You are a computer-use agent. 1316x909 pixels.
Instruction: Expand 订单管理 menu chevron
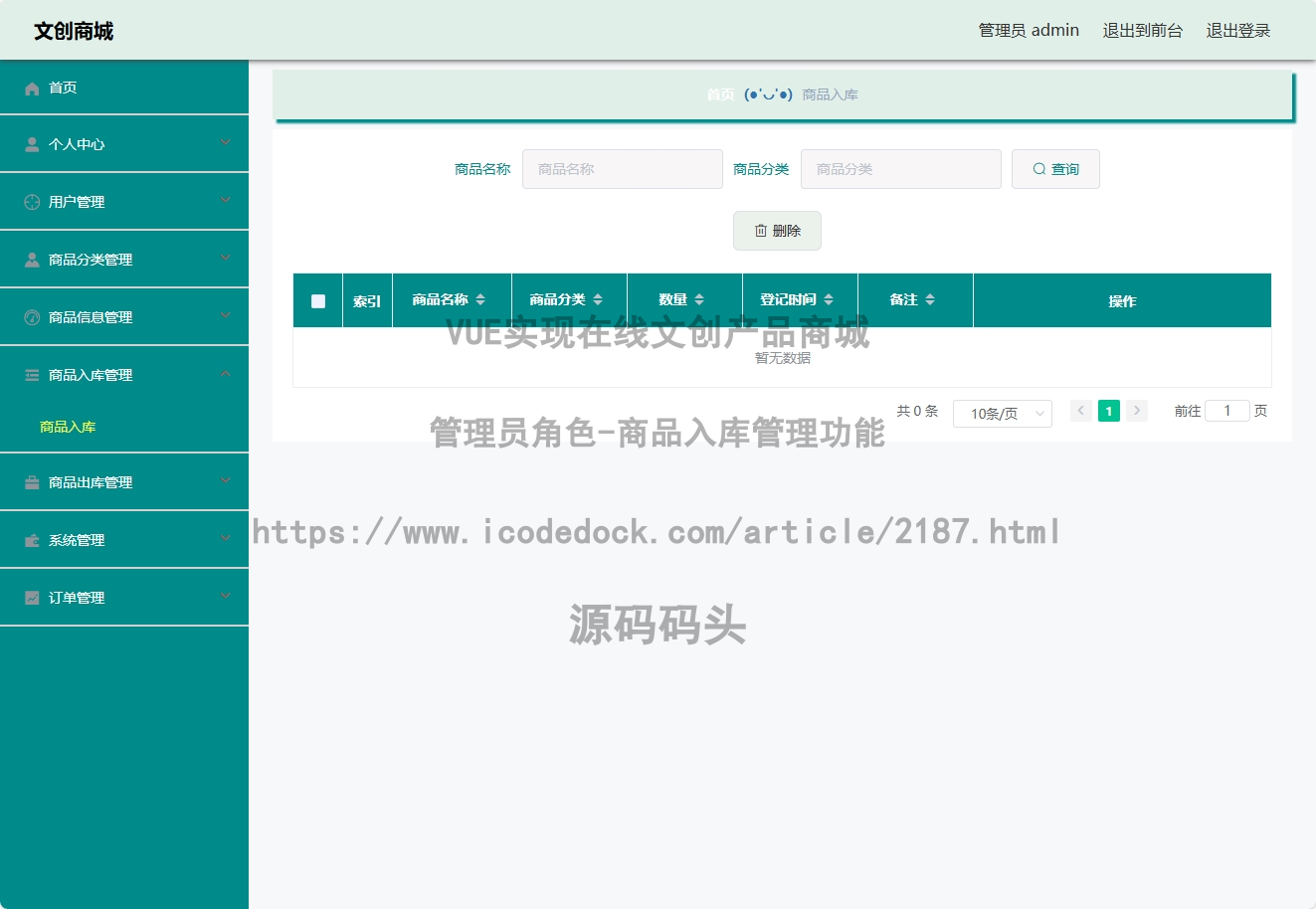pos(226,597)
